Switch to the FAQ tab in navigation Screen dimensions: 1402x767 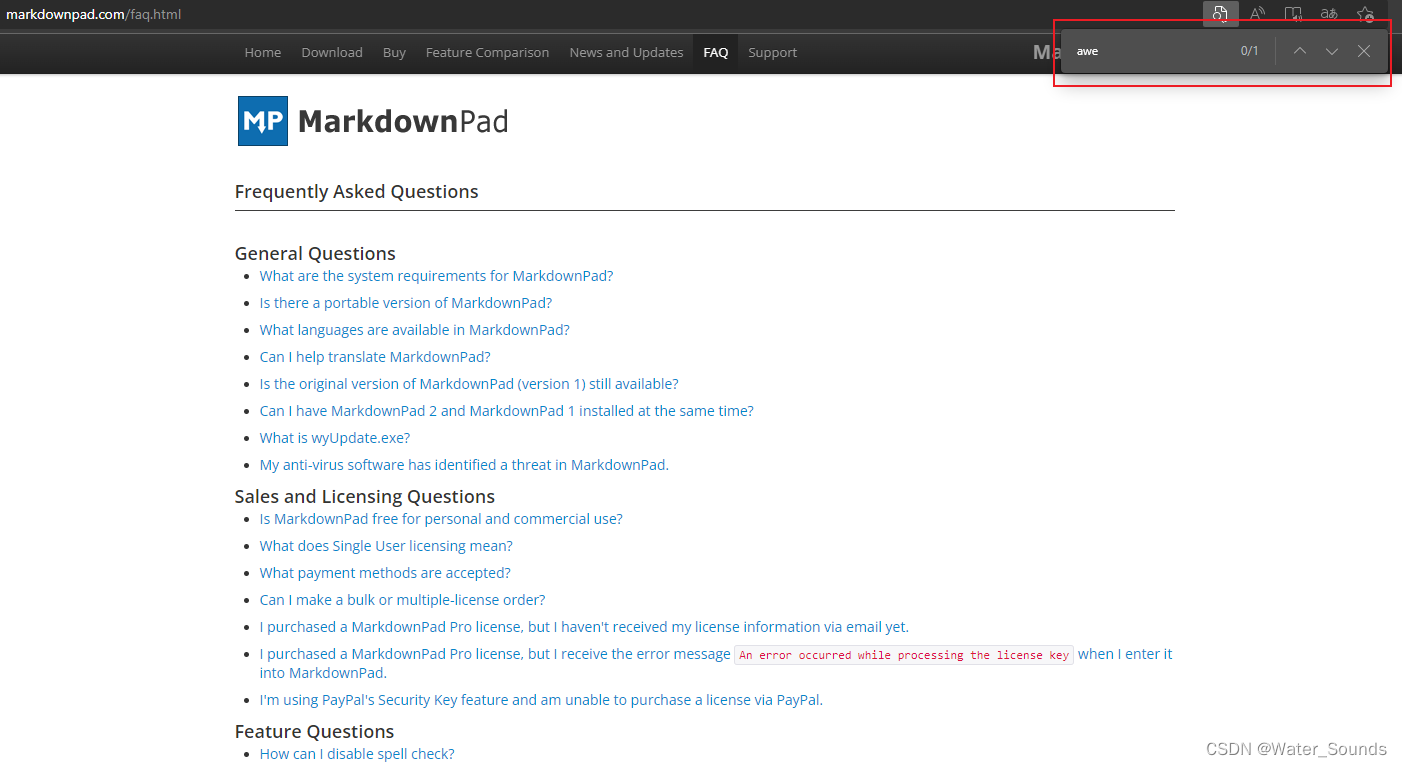[x=715, y=52]
